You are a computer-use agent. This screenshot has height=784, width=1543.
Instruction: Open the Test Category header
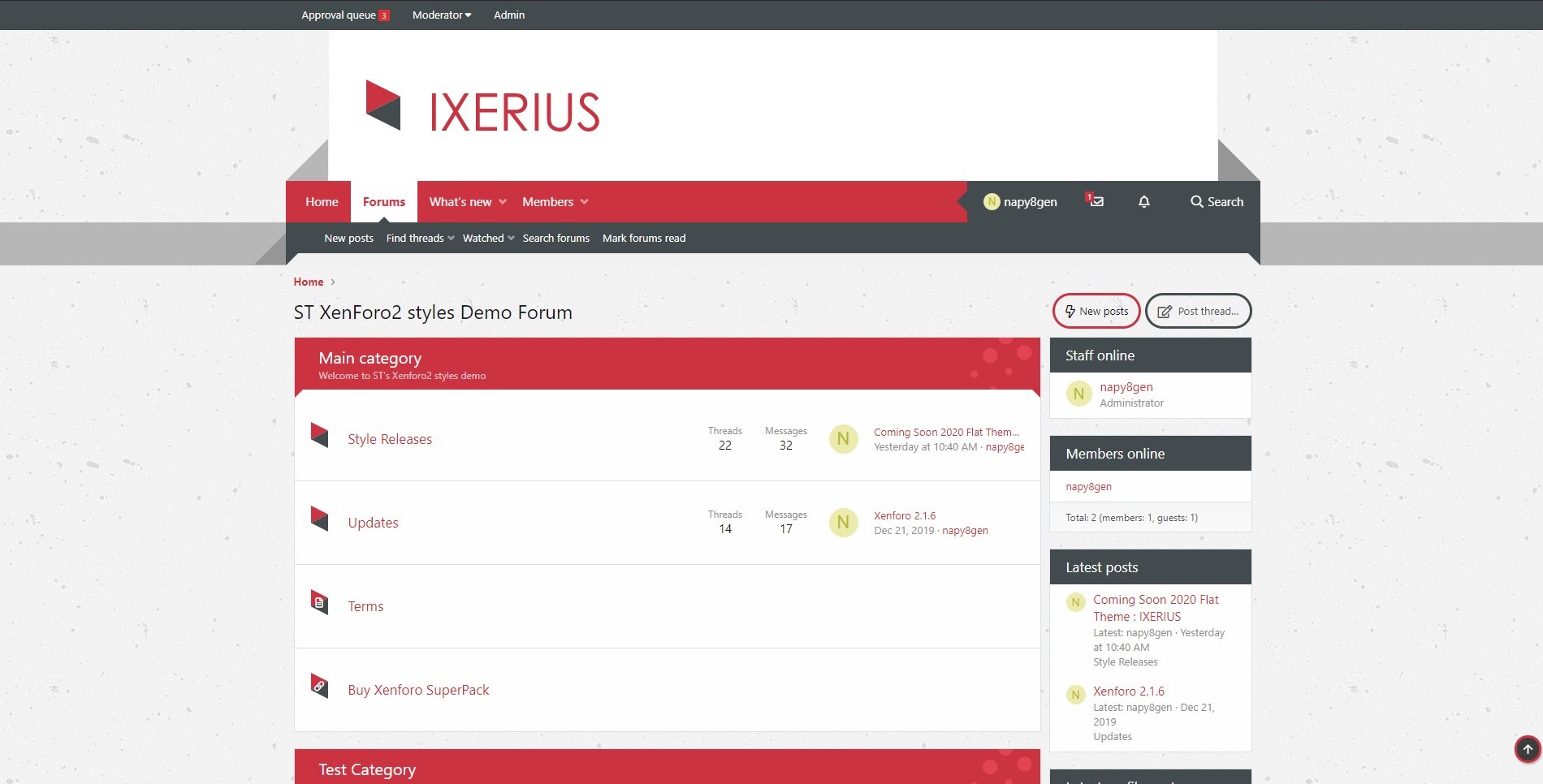click(367, 769)
